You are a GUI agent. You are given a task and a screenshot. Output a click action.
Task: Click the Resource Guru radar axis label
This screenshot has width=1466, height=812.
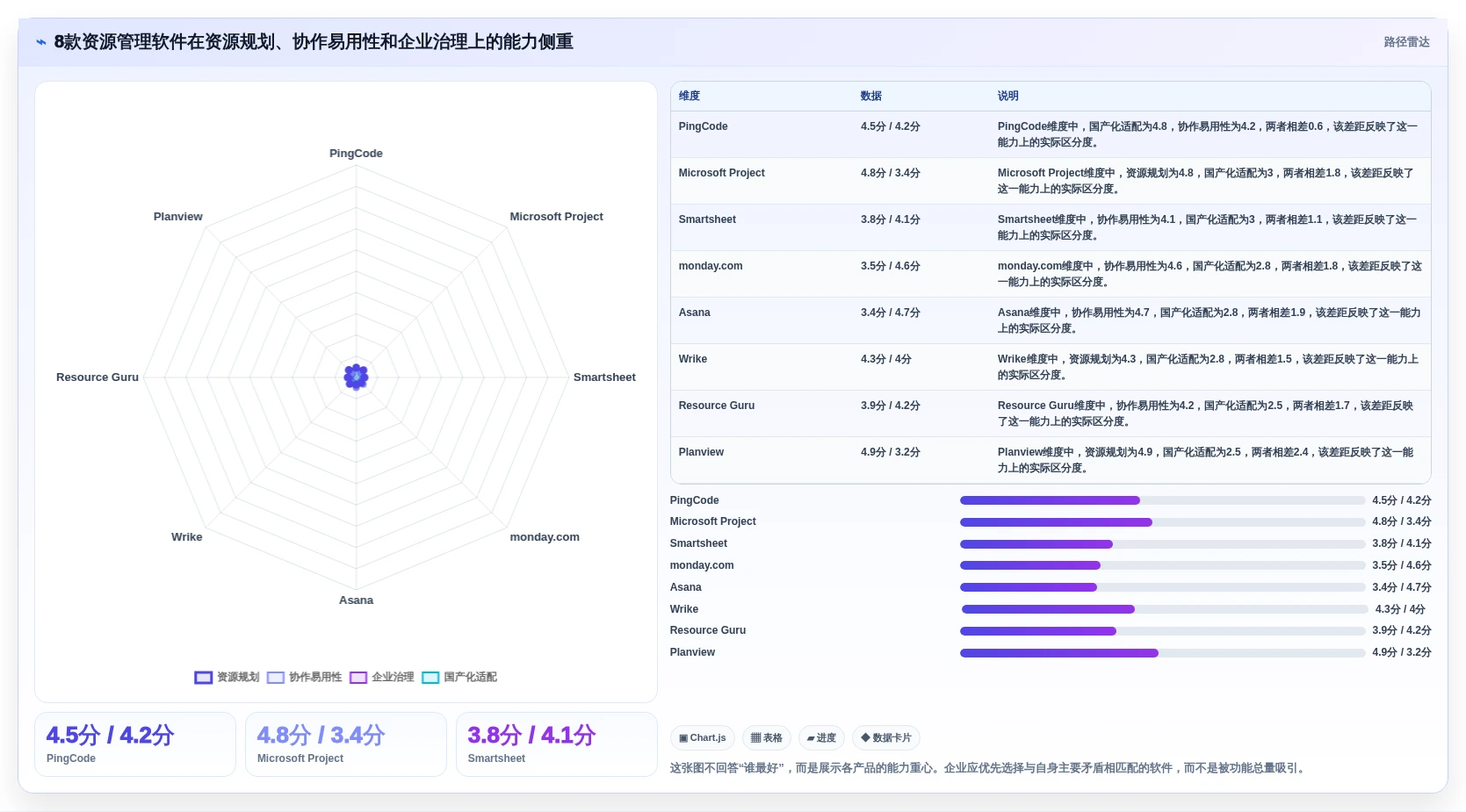(x=97, y=377)
